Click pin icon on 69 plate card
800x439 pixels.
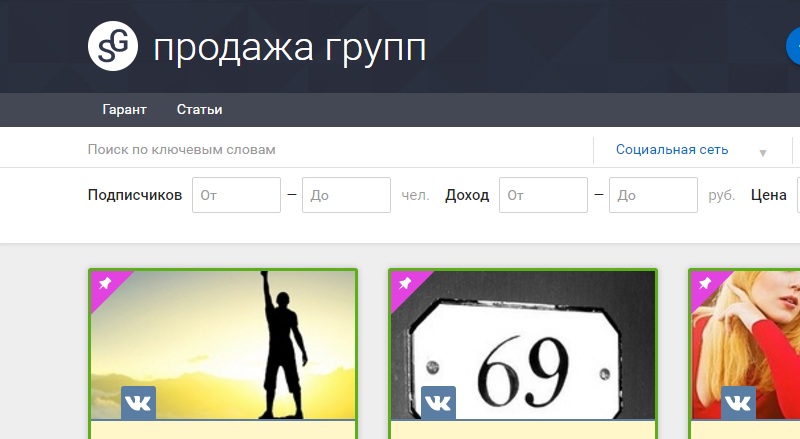405,283
